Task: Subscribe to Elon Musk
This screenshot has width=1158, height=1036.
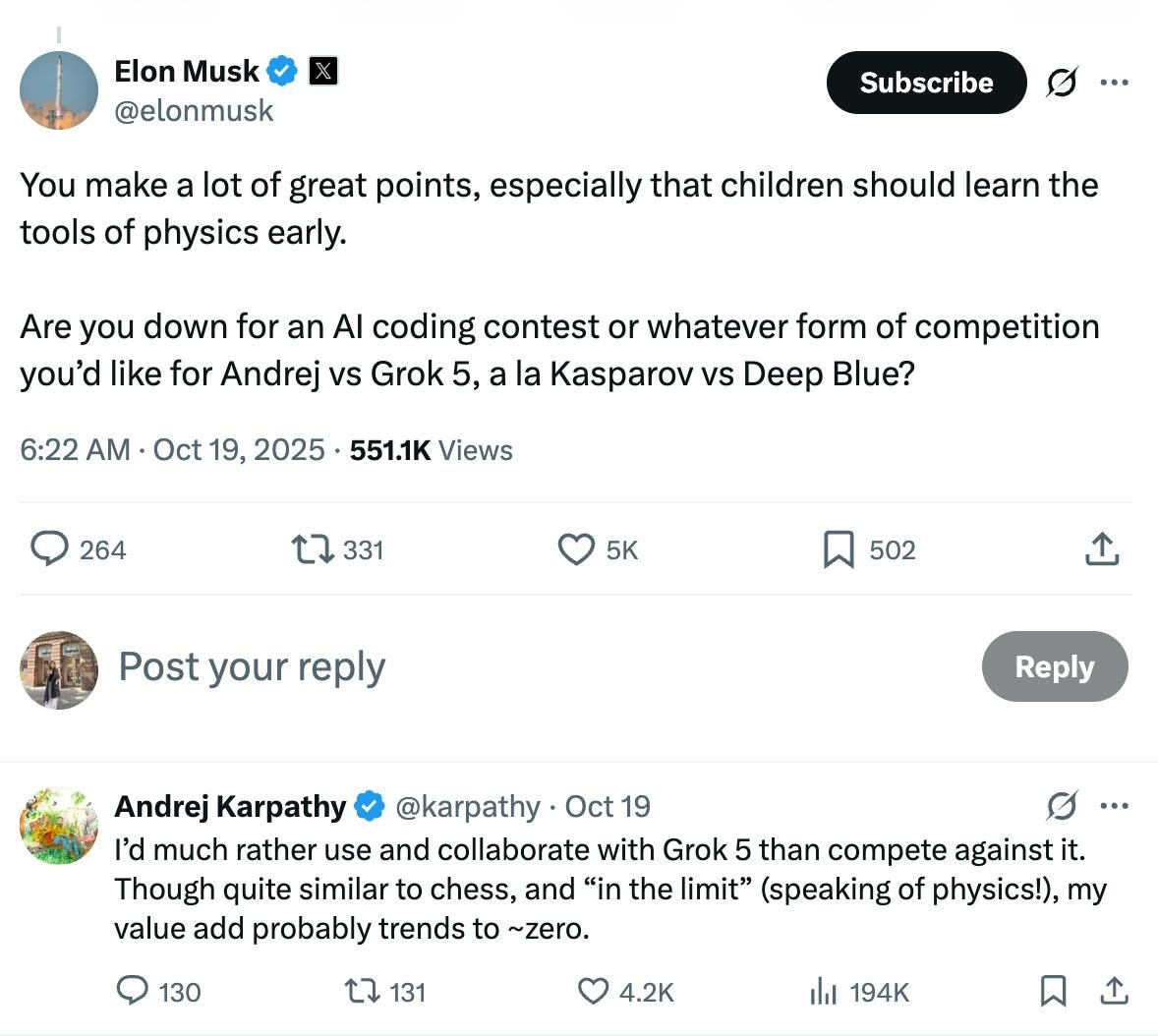Action: [x=926, y=83]
